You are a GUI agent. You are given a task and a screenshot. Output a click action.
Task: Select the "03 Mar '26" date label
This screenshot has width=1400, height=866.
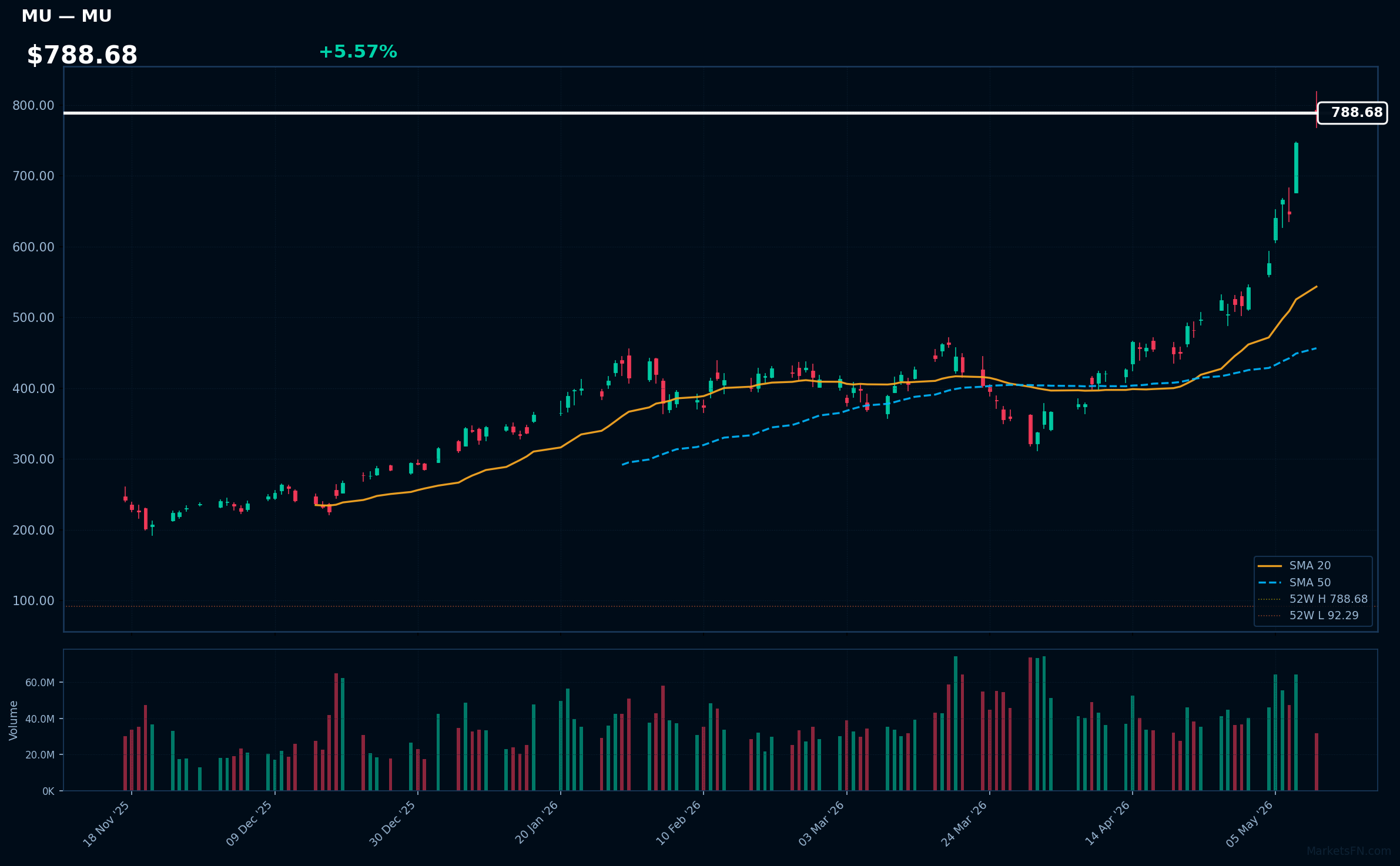(821, 824)
